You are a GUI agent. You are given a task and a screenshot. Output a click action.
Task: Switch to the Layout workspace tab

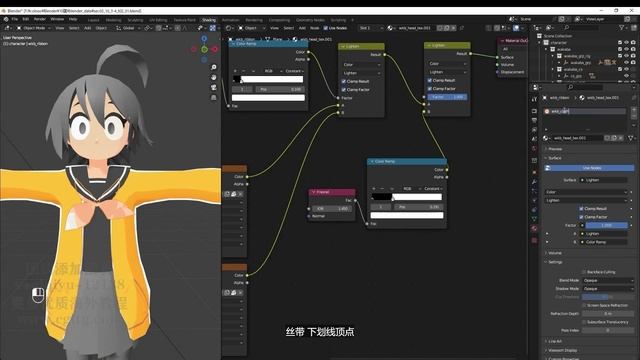coord(93,20)
